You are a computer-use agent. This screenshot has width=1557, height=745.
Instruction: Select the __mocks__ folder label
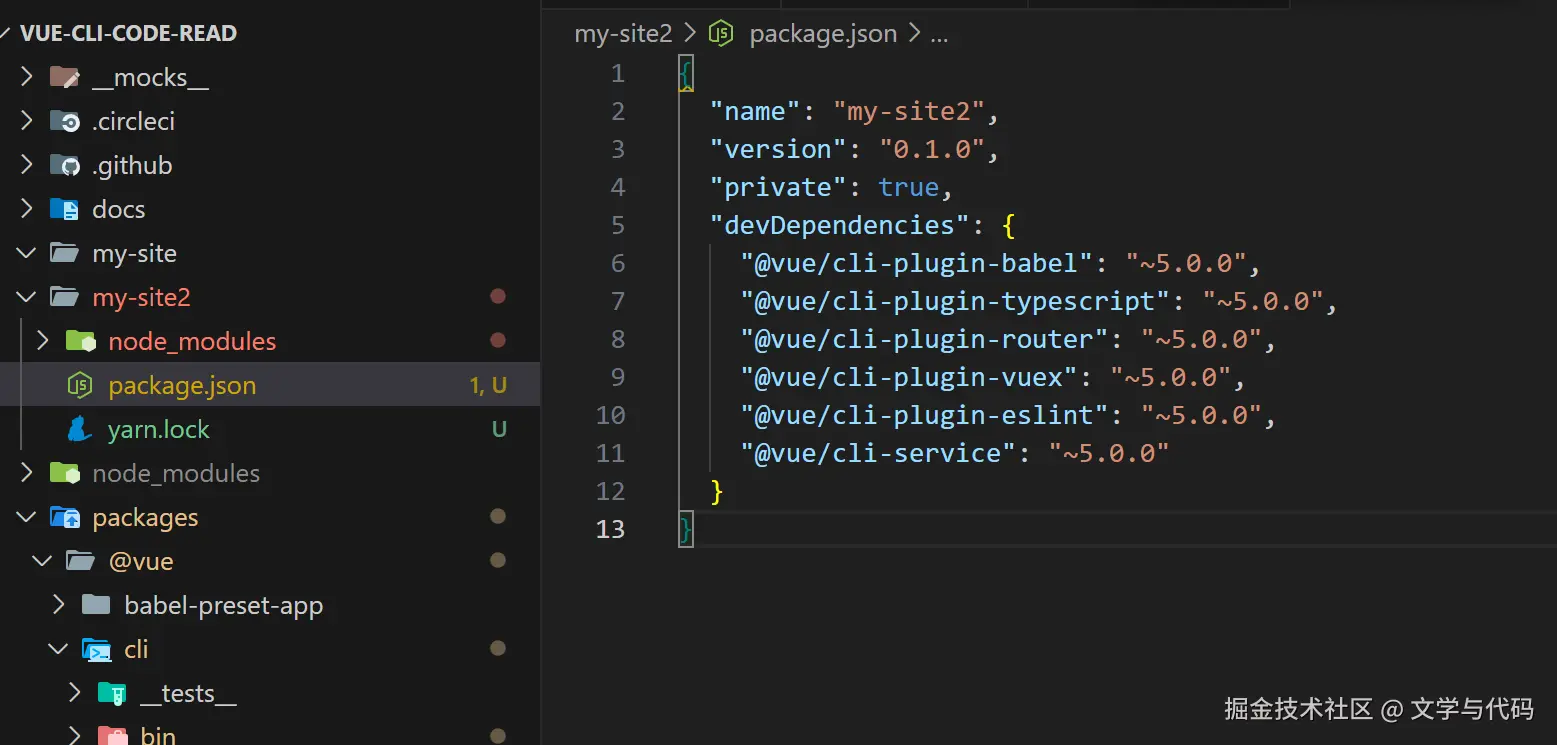click(x=150, y=77)
